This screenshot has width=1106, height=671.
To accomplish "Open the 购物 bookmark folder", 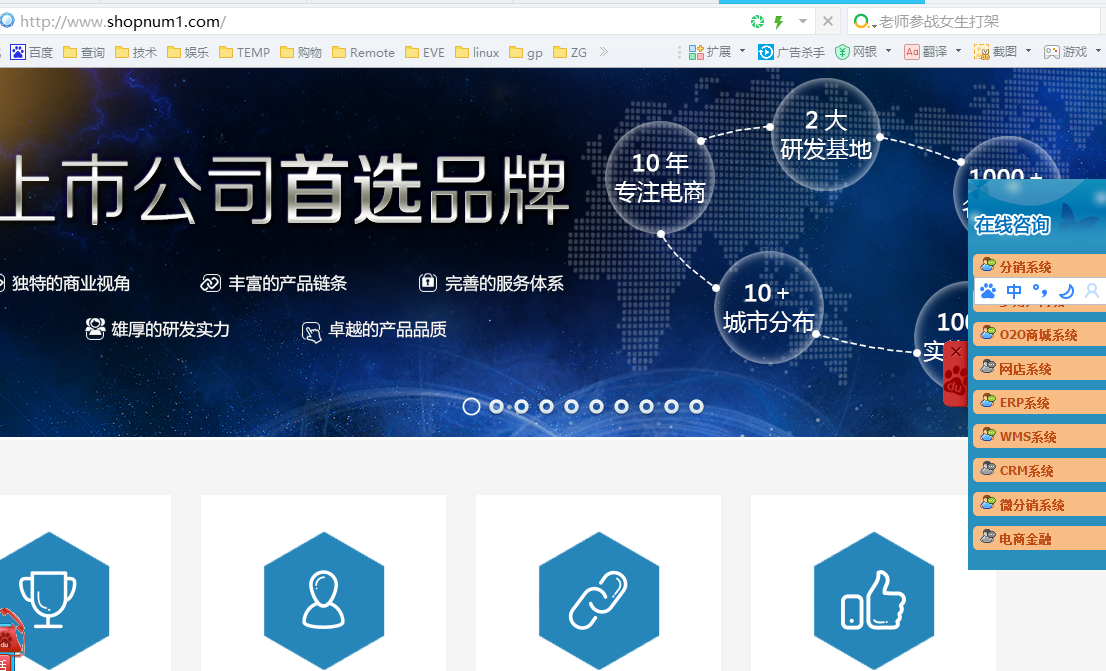I will click(x=301, y=52).
